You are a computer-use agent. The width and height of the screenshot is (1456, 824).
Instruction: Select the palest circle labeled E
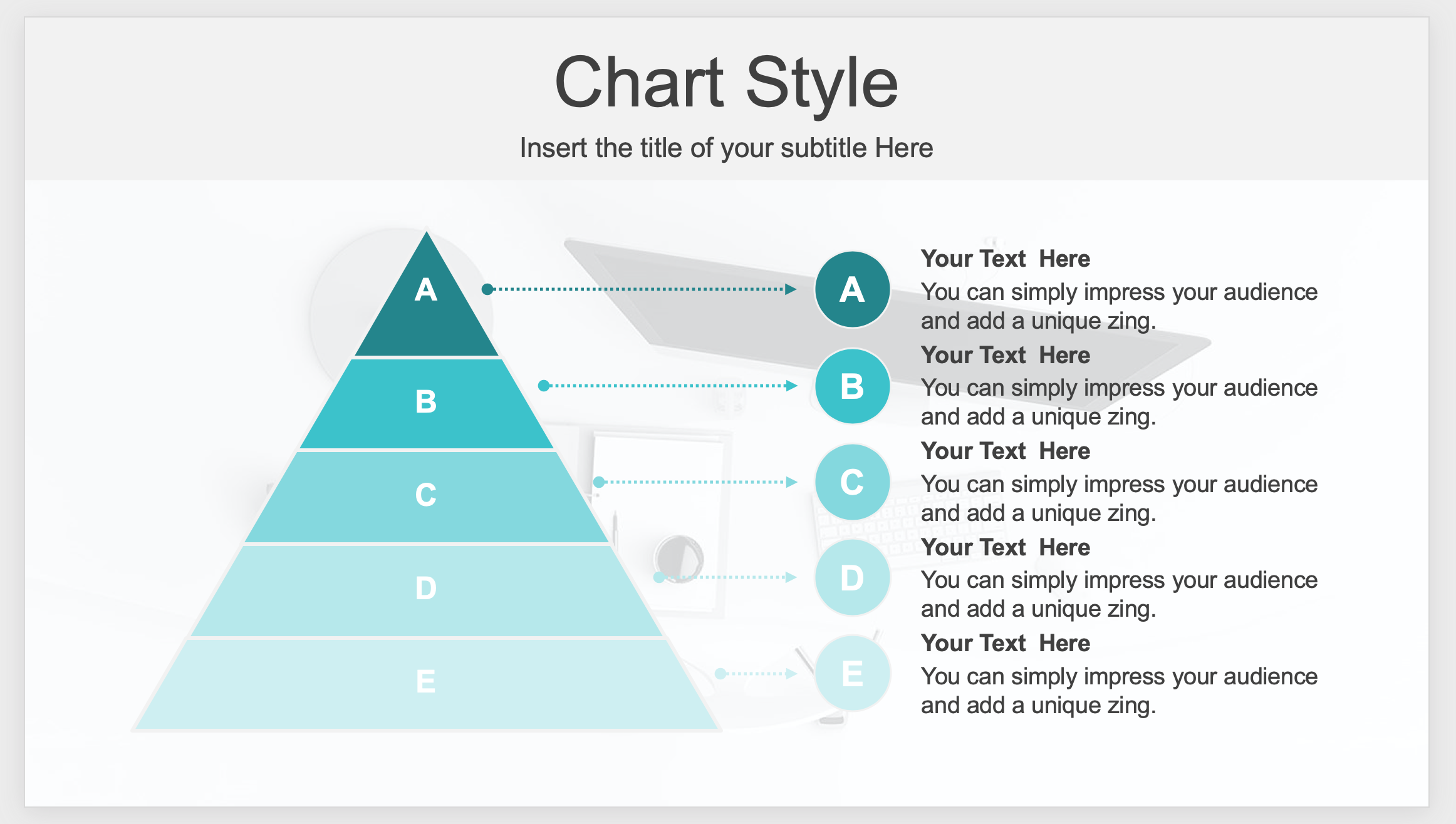[x=852, y=674]
